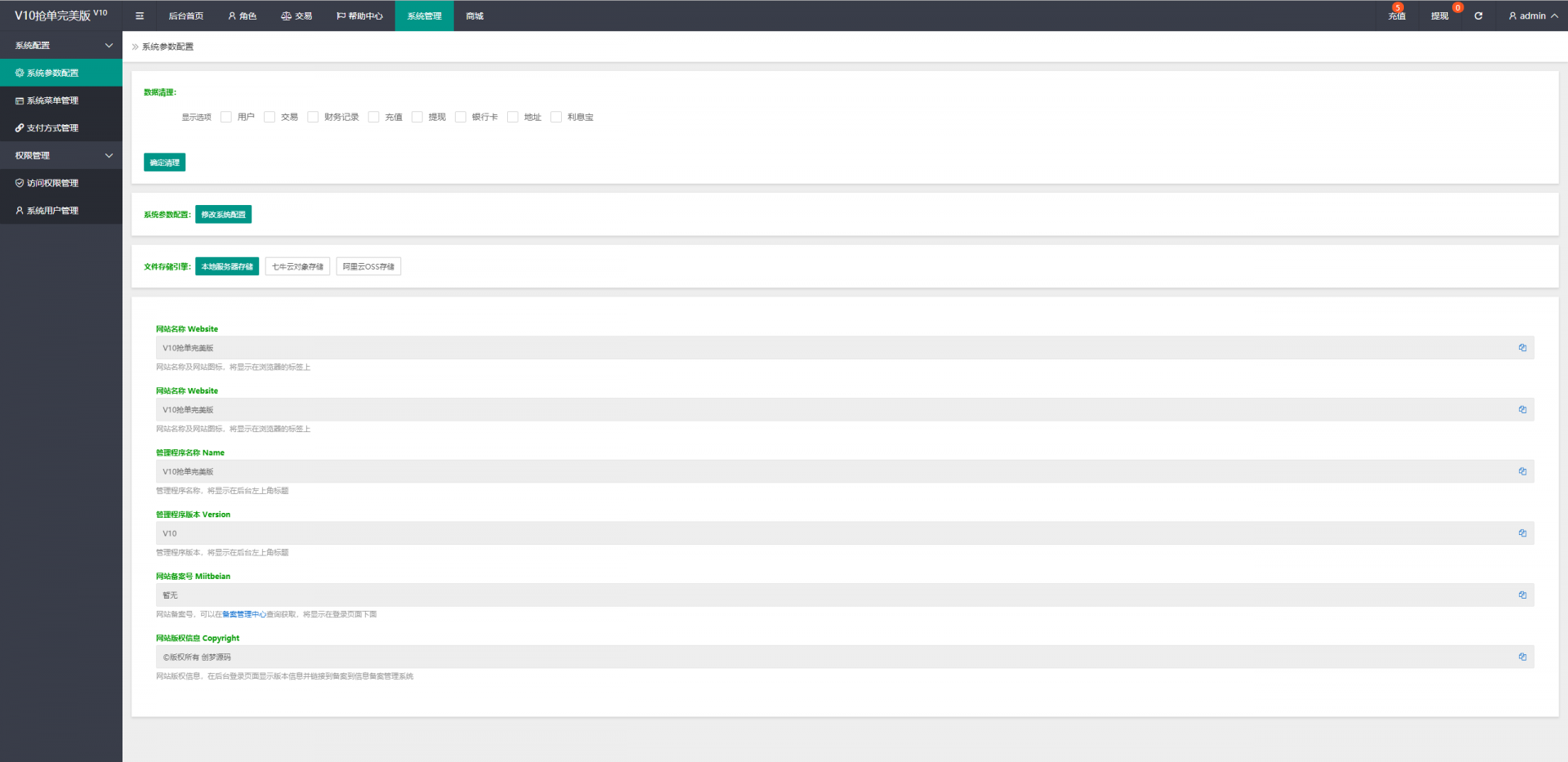
Task: Click the sidebar collapse hamburger icon
Action: click(x=140, y=16)
